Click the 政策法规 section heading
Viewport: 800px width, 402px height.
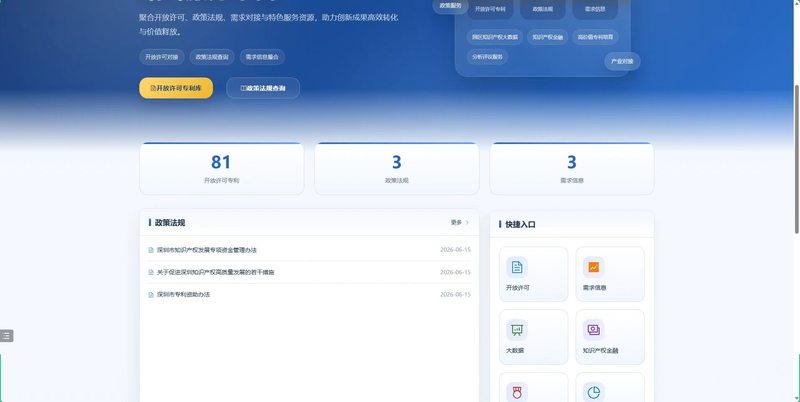pos(170,222)
